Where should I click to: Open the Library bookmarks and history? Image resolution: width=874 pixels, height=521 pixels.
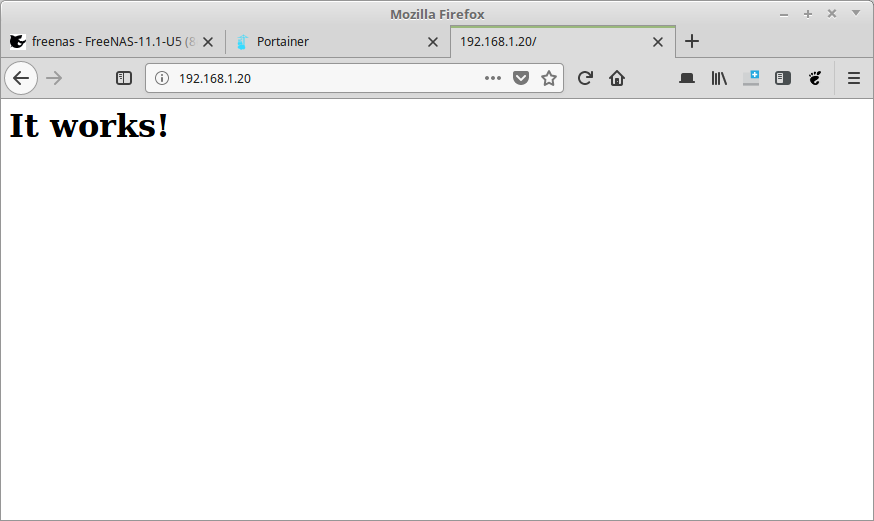pos(719,78)
